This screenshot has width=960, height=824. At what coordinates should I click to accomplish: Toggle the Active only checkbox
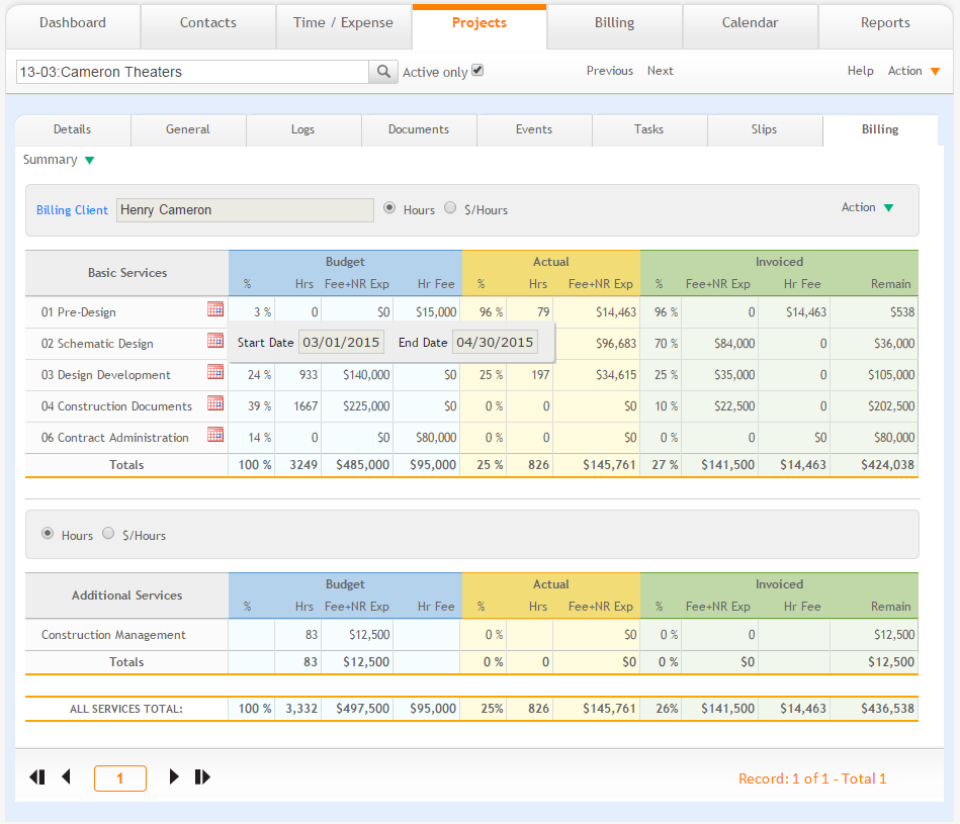(478, 70)
